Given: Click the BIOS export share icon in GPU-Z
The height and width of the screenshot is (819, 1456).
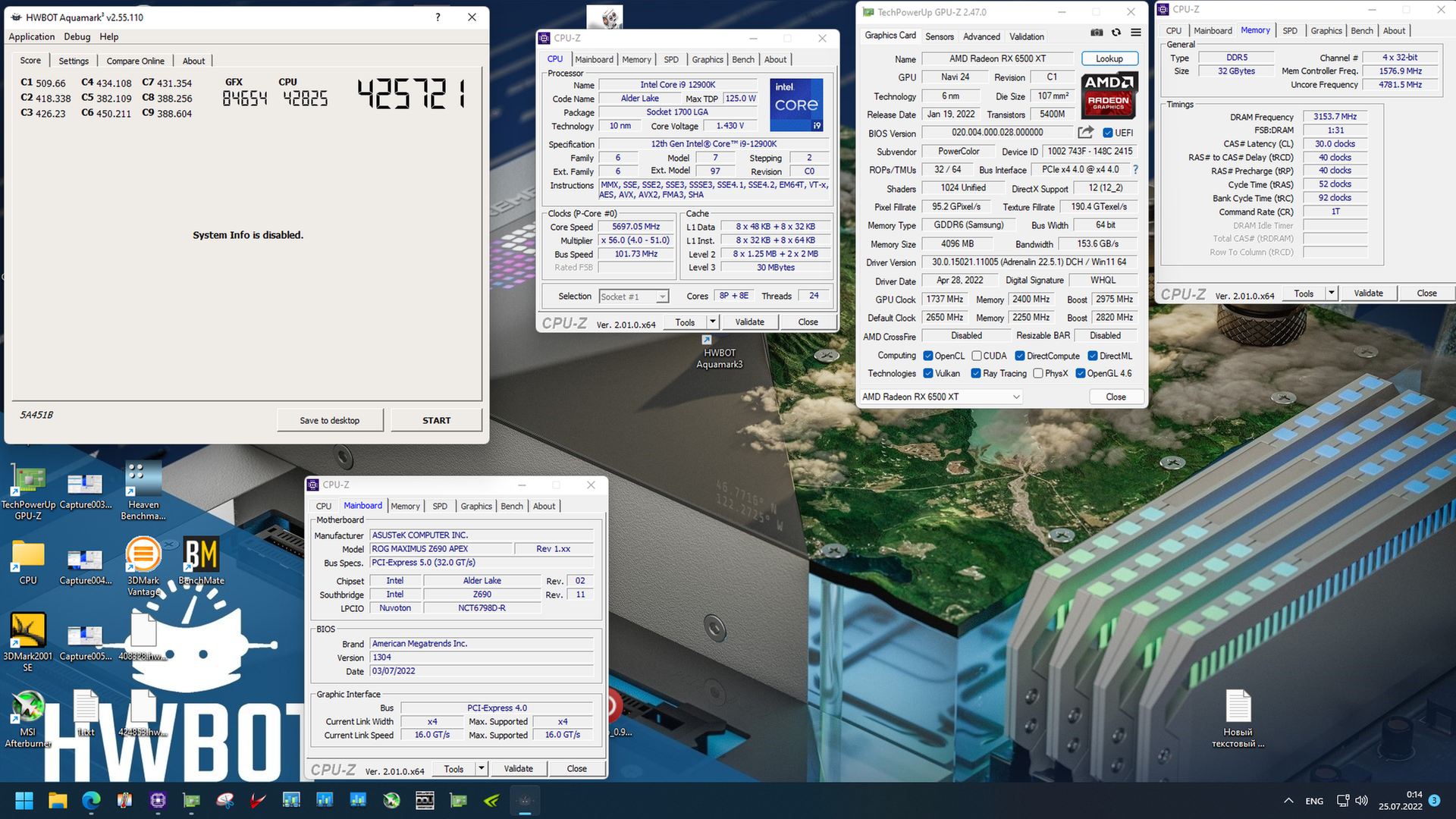Looking at the screenshot, I should (x=1086, y=132).
